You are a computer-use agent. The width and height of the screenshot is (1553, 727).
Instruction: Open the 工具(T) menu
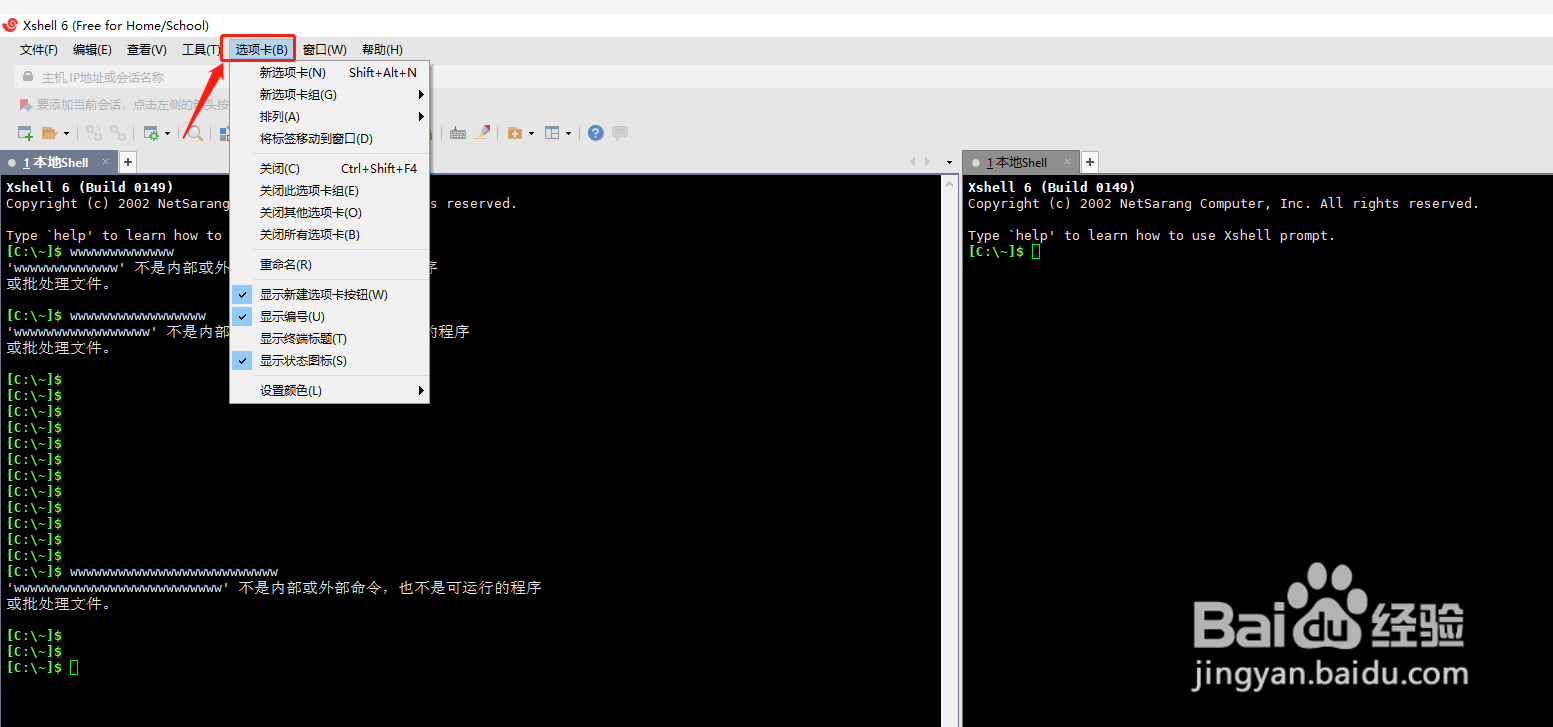pyautogui.click(x=200, y=49)
